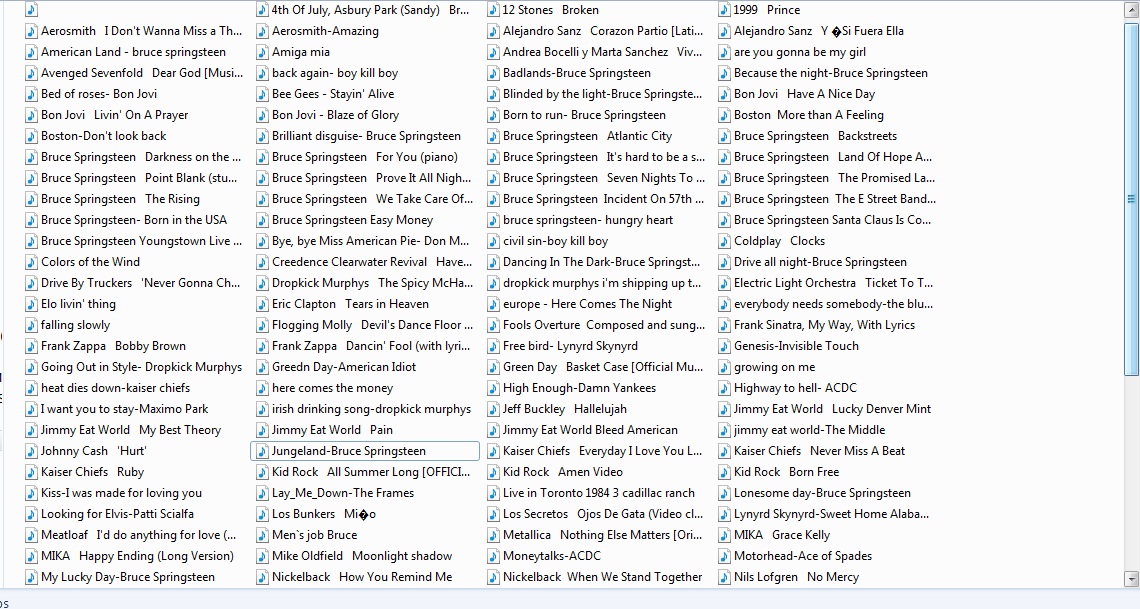Select icon of 'falling slowly' file

tap(31, 326)
